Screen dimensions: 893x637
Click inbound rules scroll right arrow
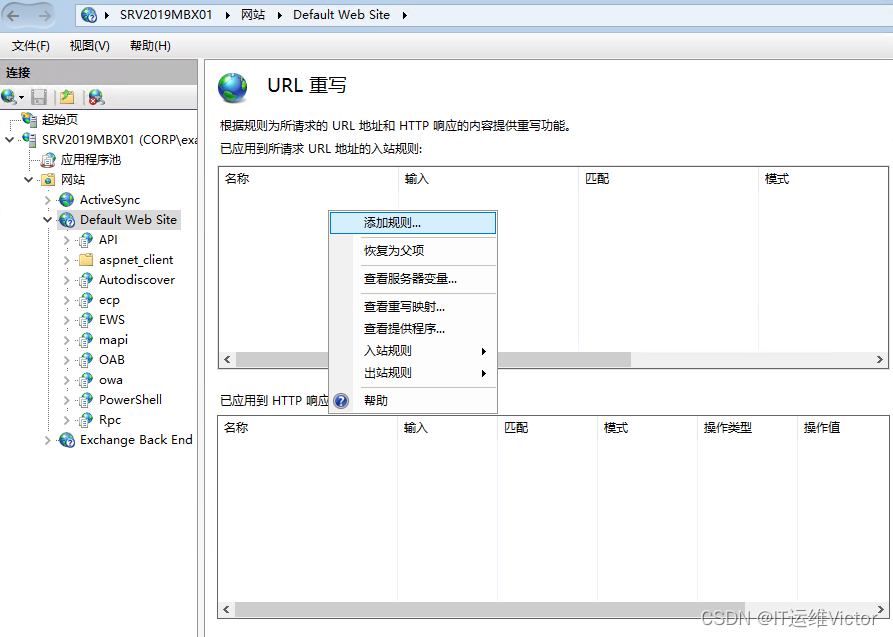[x=879, y=360]
